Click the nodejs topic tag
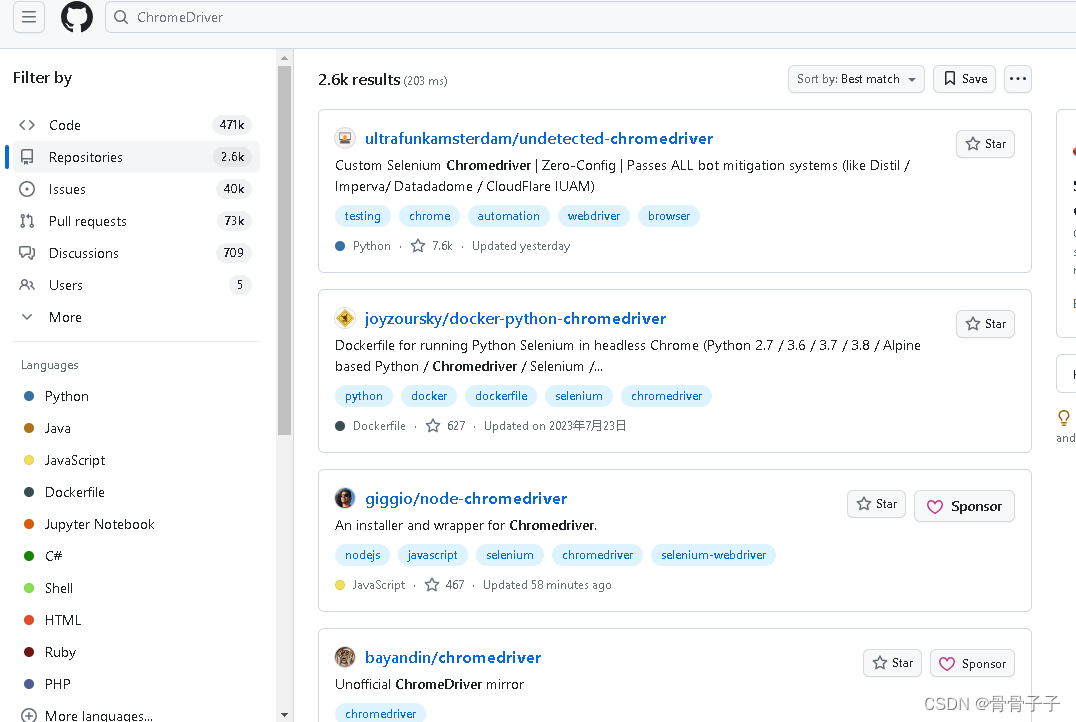 click(x=362, y=555)
